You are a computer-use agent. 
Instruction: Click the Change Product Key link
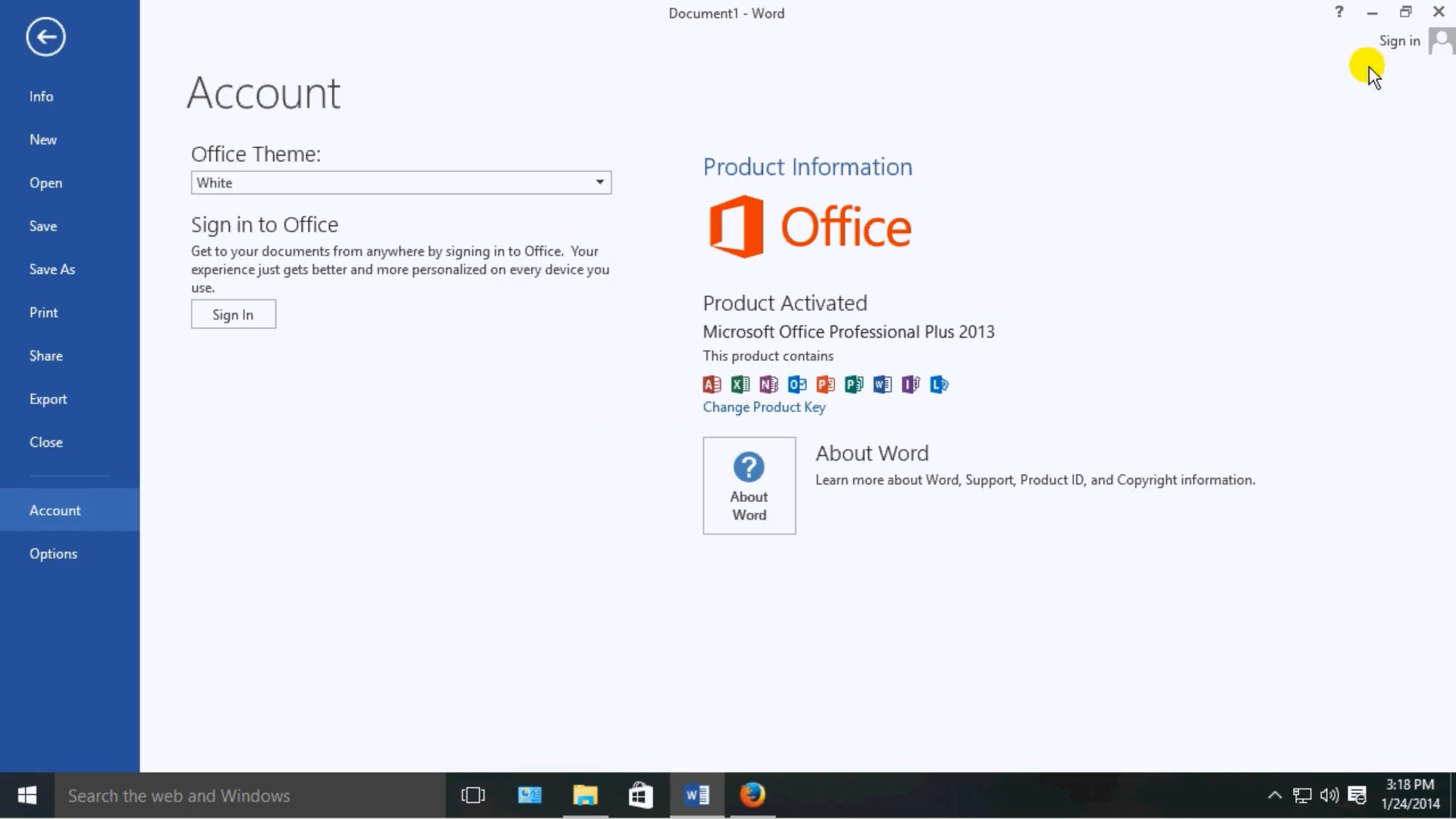tap(764, 407)
